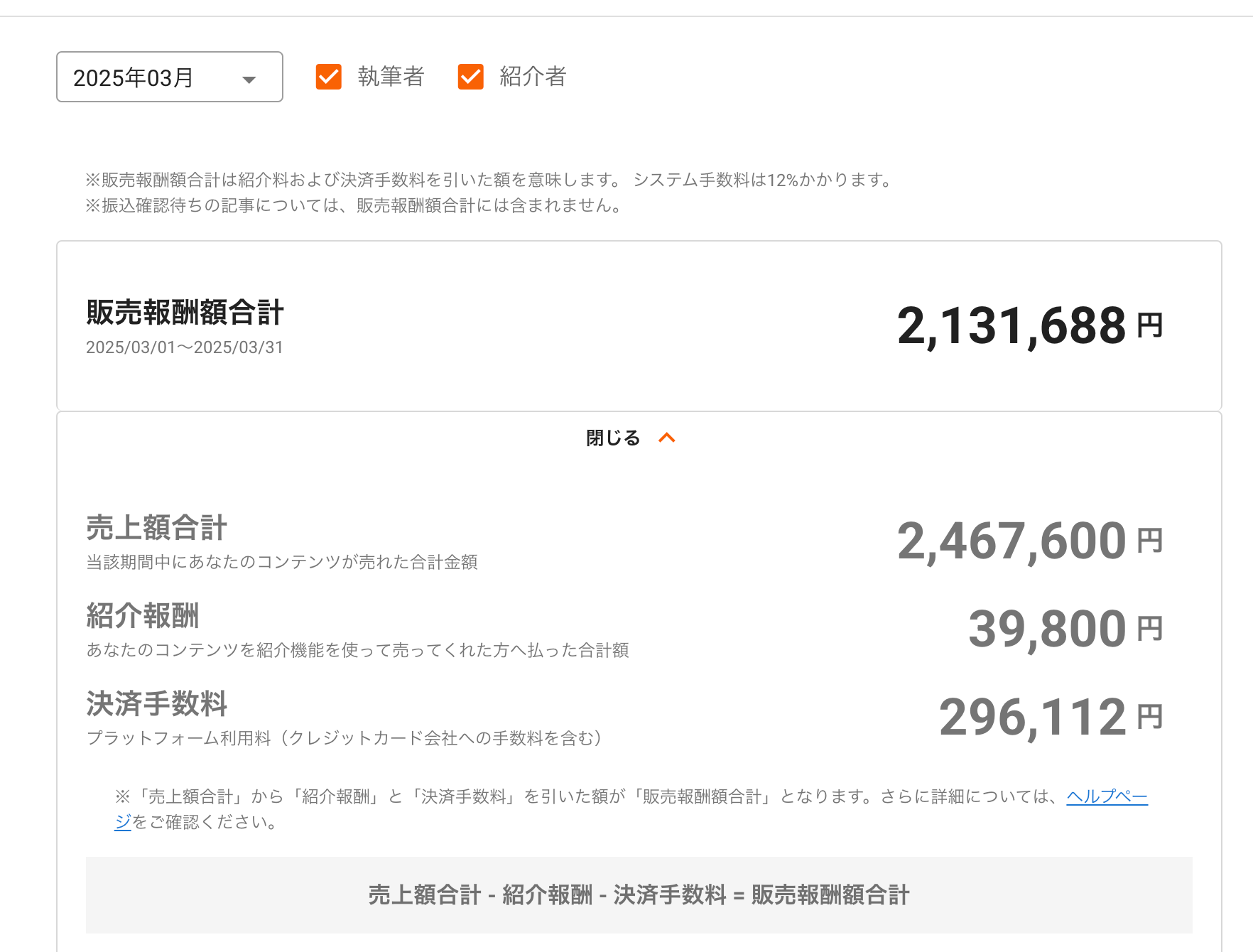The image size is (1253, 952).
Task: Click the 売上額合計 label
Action: coord(156,528)
